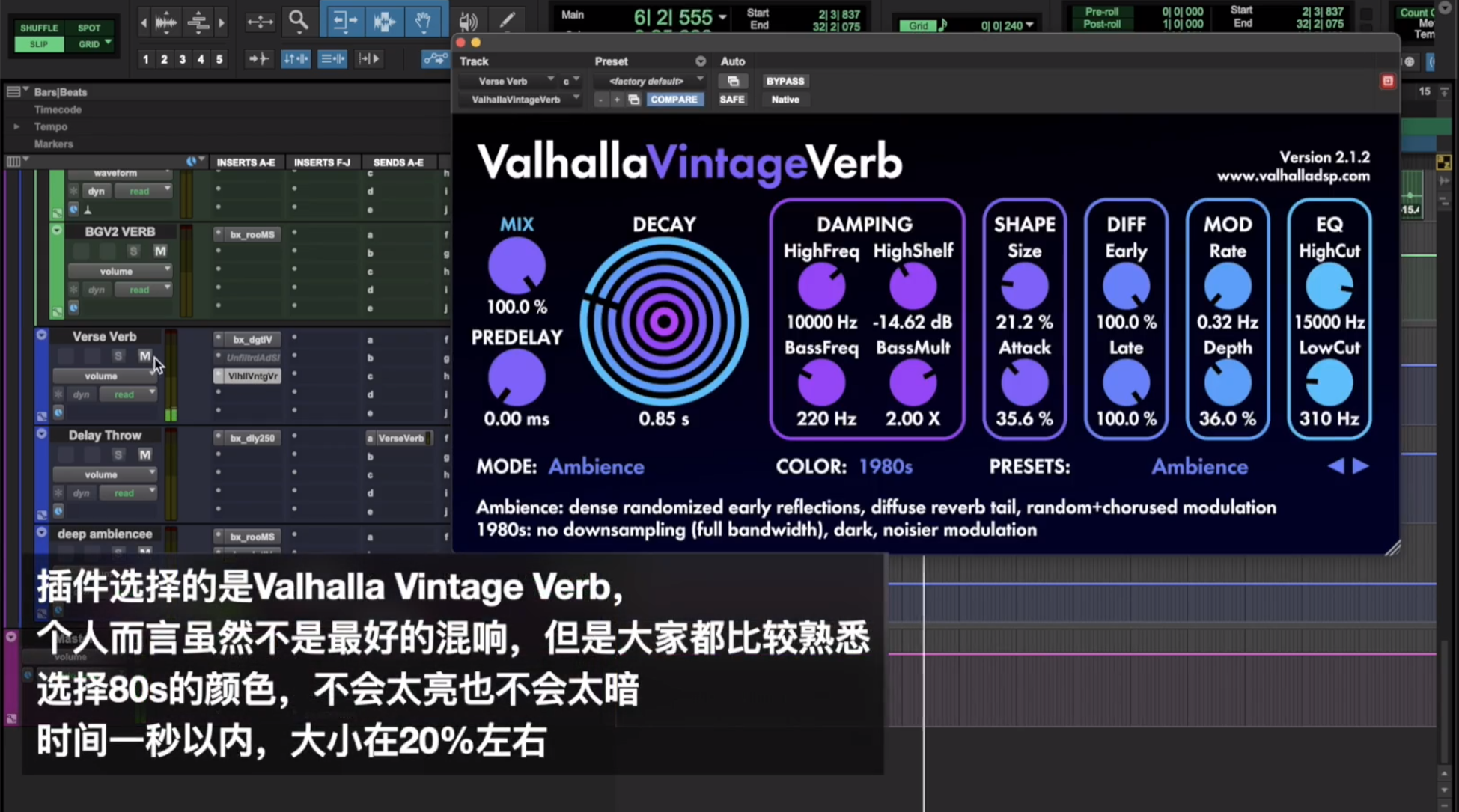Image resolution: width=1459 pixels, height=812 pixels.
Task: Select the Zoomer magnifying glass tool
Action: 298,20
